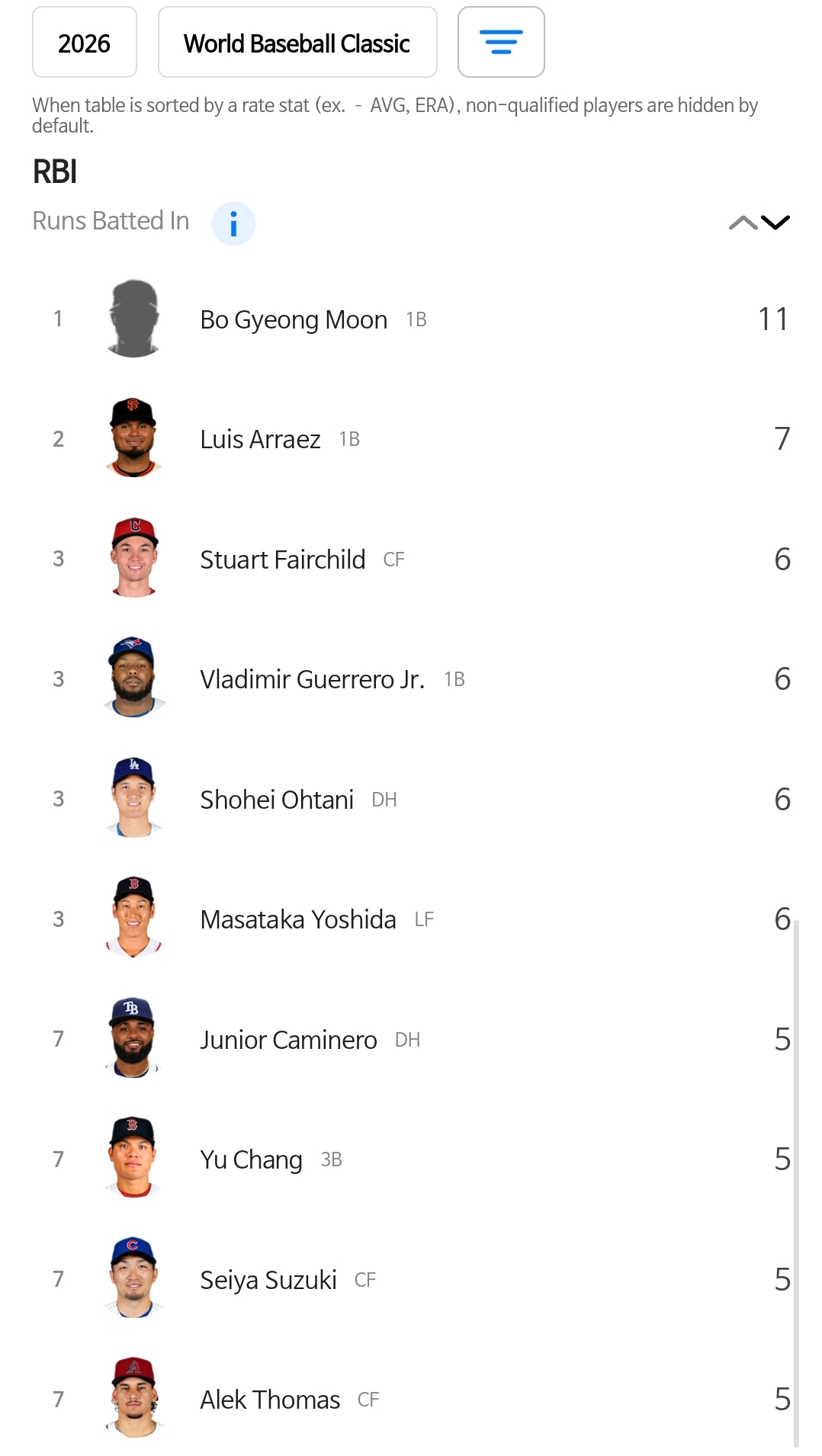822x1456 pixels.
Task: Tap Bo Gyeong Moon's silhouette photo
Action: [134, 319]
